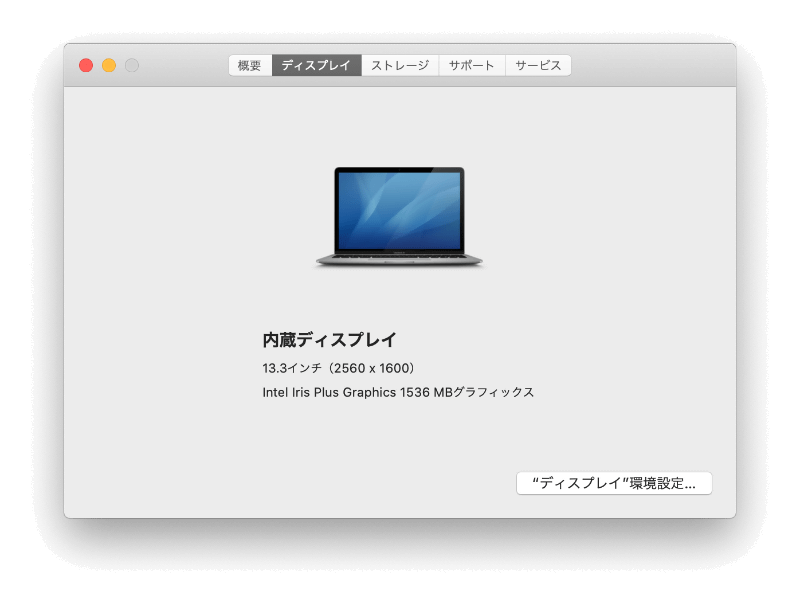Image resolution: width=800 pixels, height=603 pixels.
Task: Open "ディスプレイ"環境設定 preferences
Action: click(x=612, y=483)
